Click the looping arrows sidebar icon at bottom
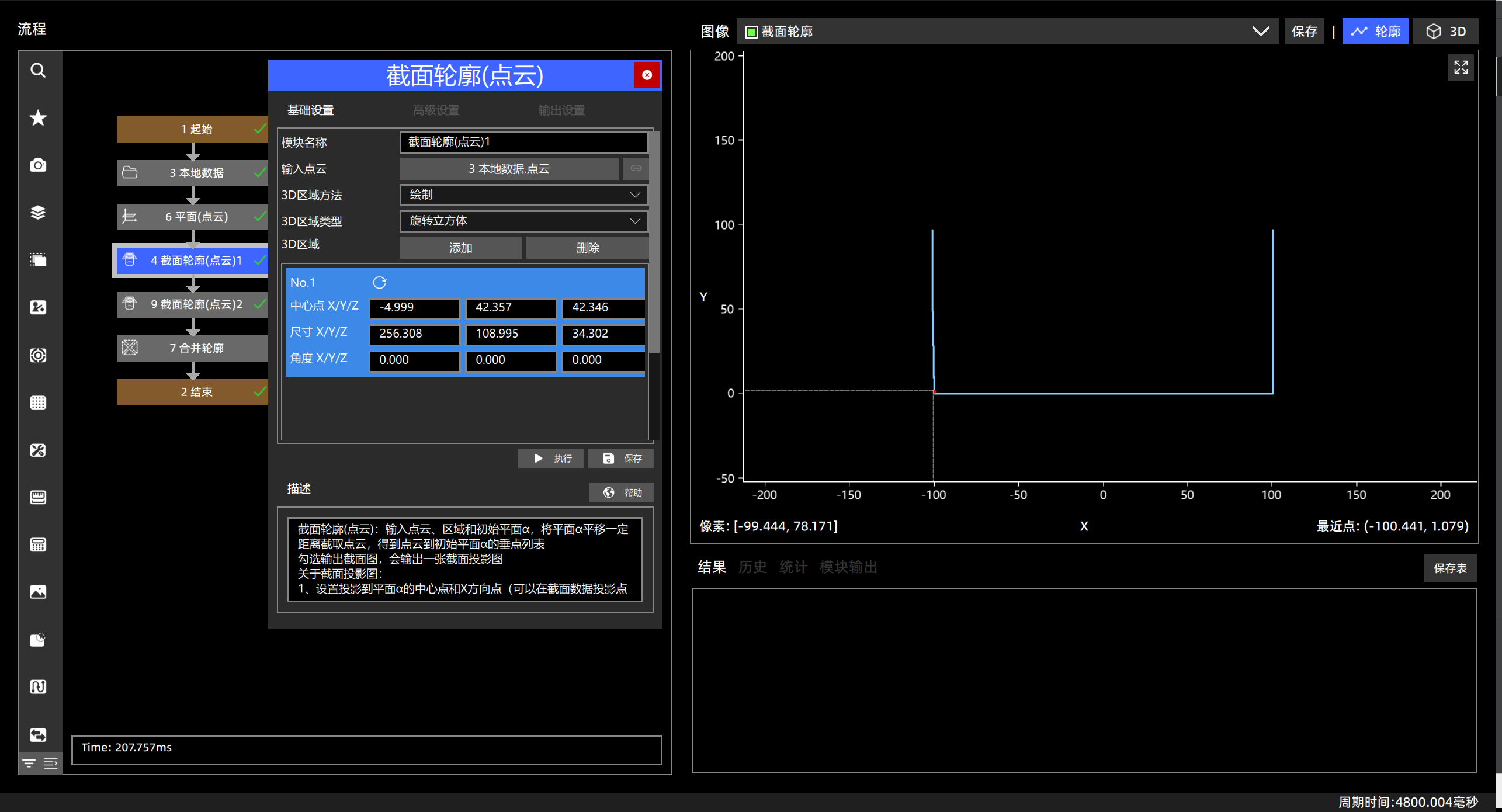This screenshot has height=812, width=1502. (38, 734)
